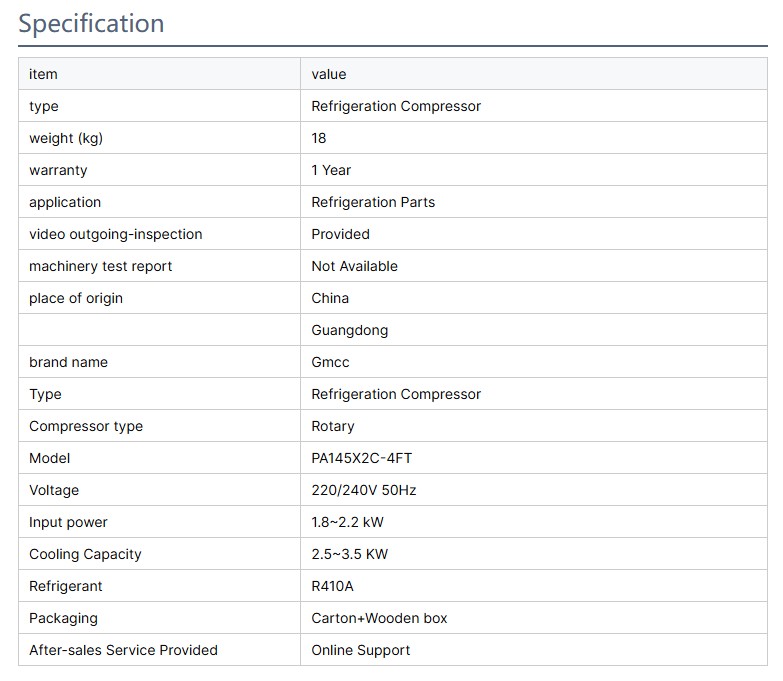Screen dimensions: 783x681
Task: Select the Rotary compressor type value
Action: 332,426
